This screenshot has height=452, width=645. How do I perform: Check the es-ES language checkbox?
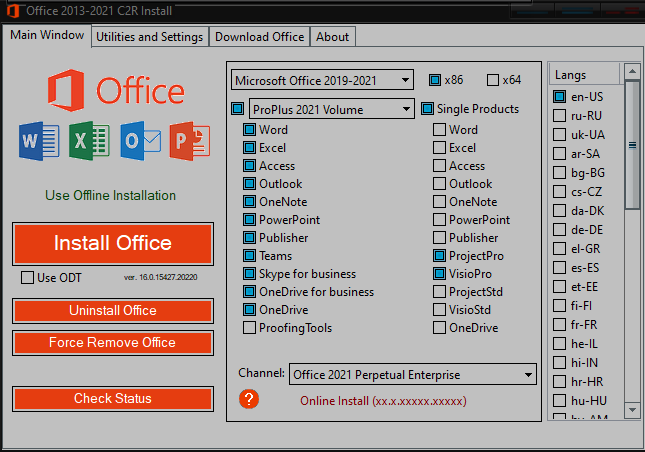point(559,268)
